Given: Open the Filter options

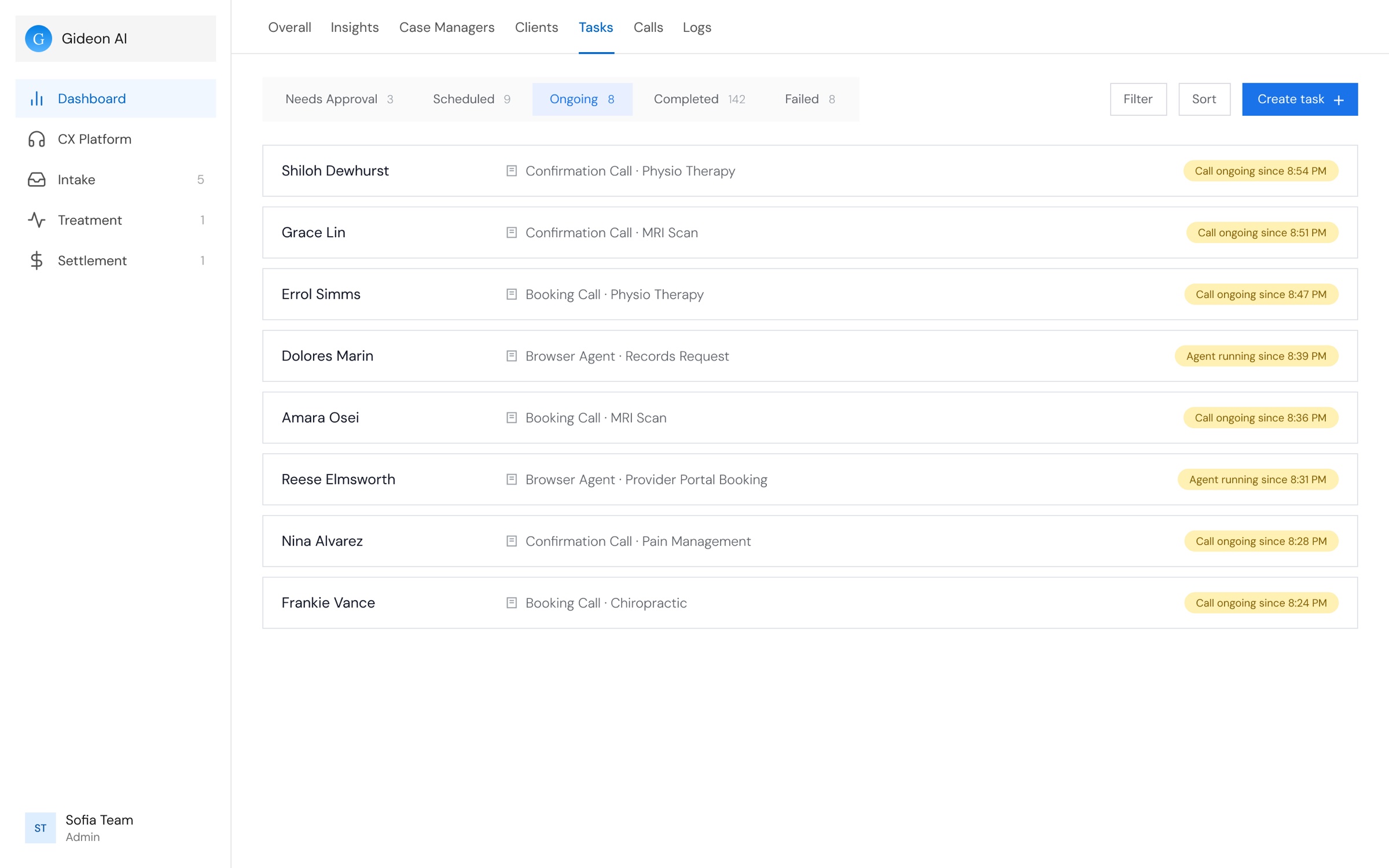Looking at the screenshot, I should 1138,99.
